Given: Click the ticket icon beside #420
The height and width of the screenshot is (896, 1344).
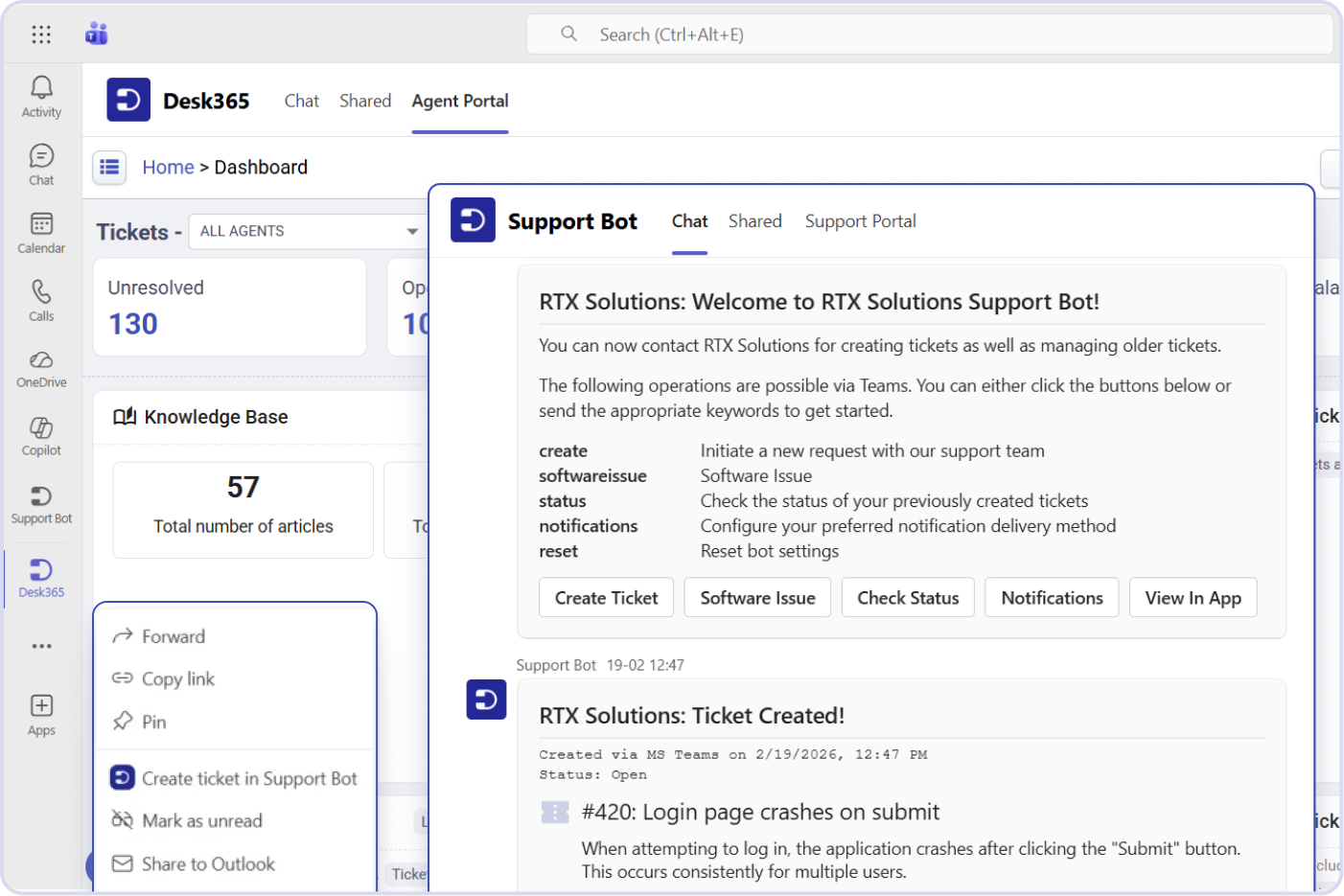Looking at the screenshot, I should pos(555,813).
